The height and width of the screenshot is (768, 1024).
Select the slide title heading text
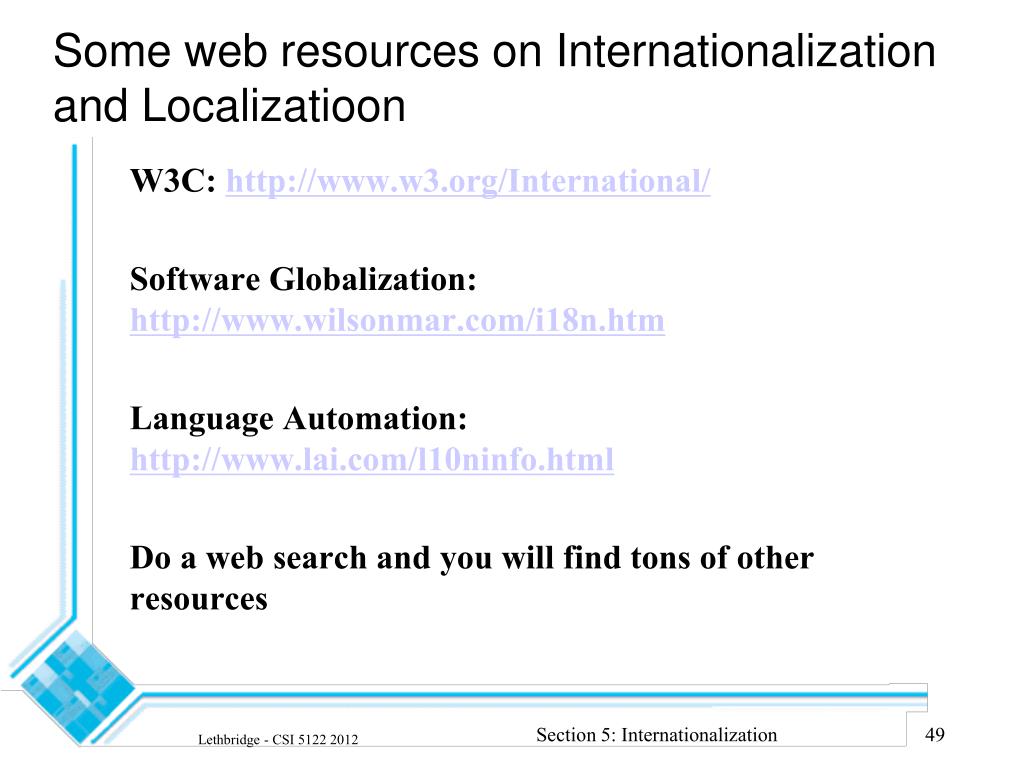point(494,78)
